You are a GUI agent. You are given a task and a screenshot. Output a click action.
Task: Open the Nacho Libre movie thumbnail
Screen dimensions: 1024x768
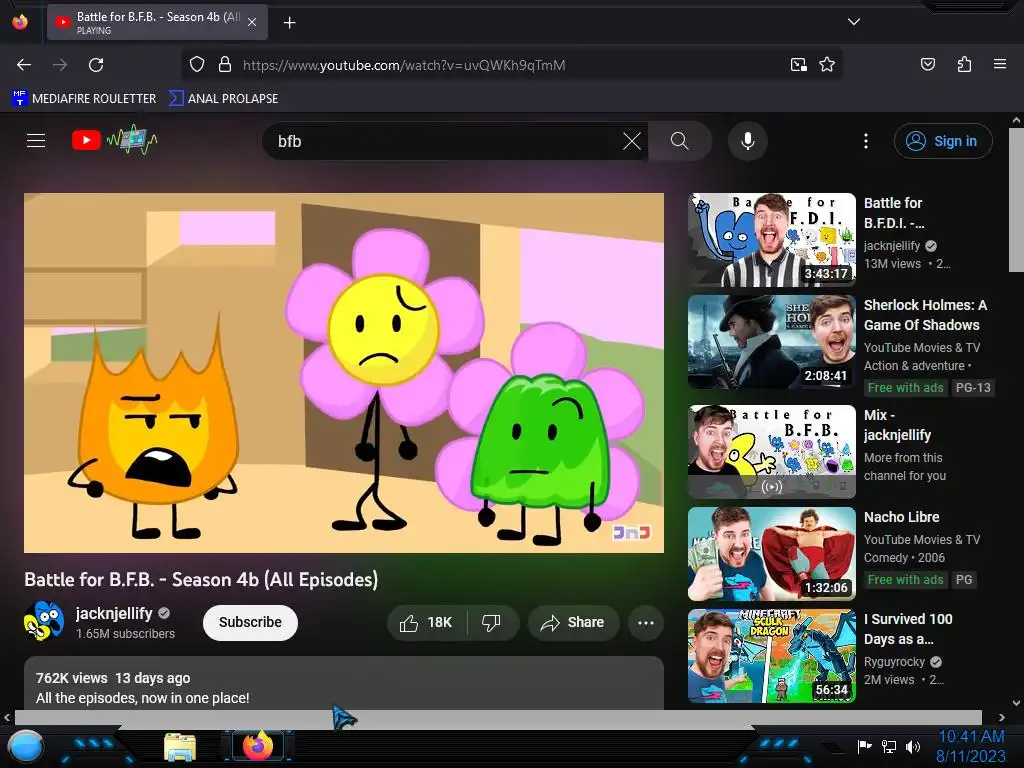click(x=772, y=554)
